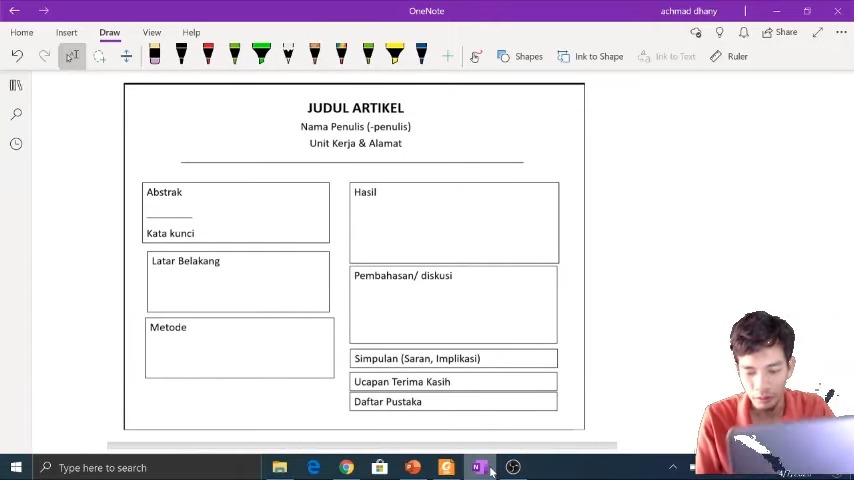854x480 pixels.
Task: Open the Help tab
Action: [x=191, y=33]
